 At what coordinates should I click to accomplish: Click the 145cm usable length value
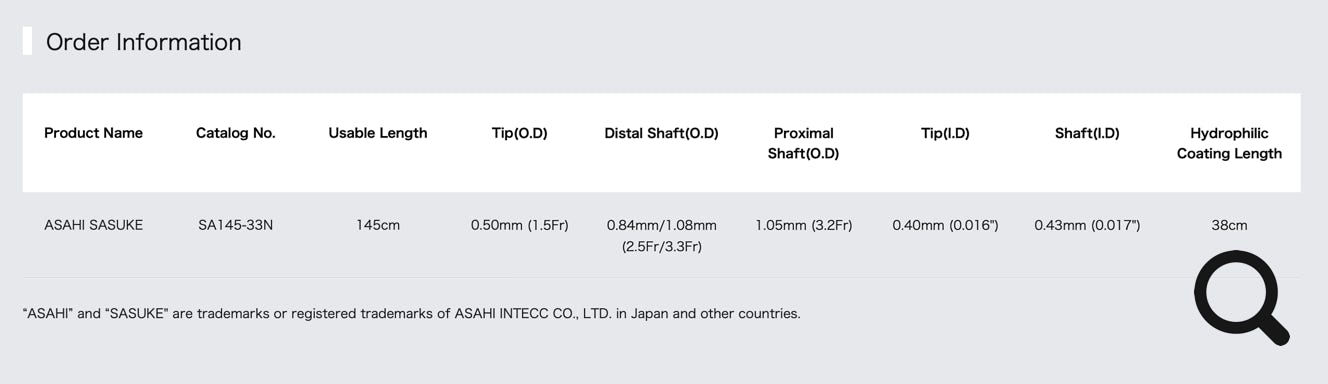tap(378, 225)
